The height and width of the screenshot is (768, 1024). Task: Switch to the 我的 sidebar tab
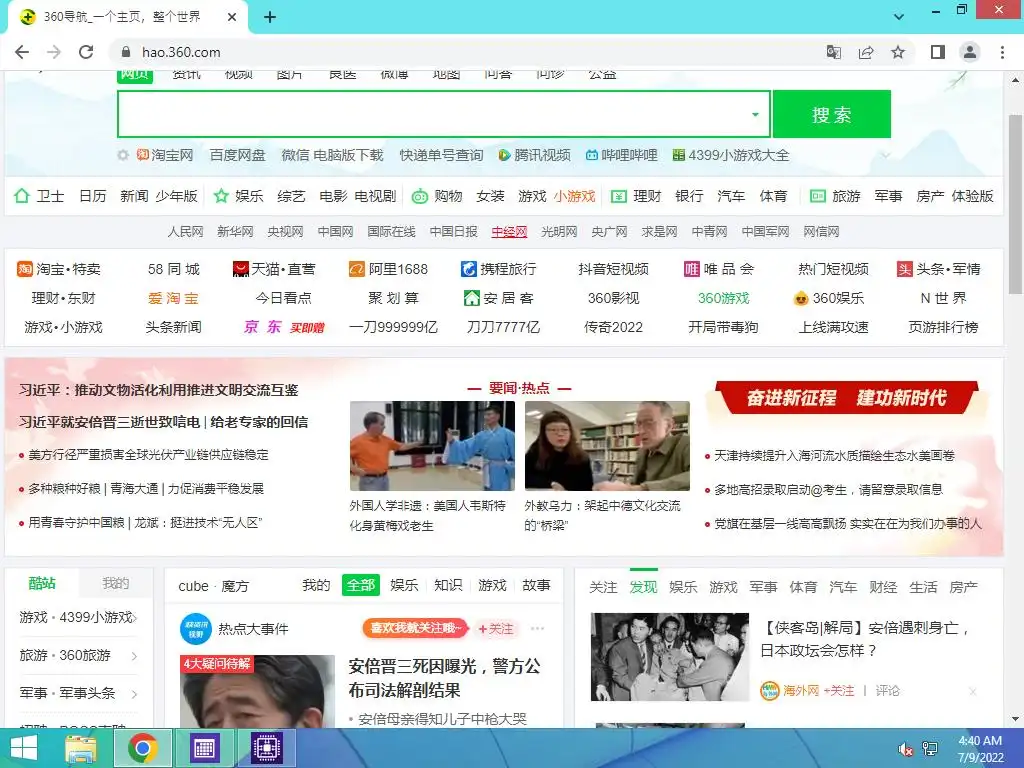(116, 583)
